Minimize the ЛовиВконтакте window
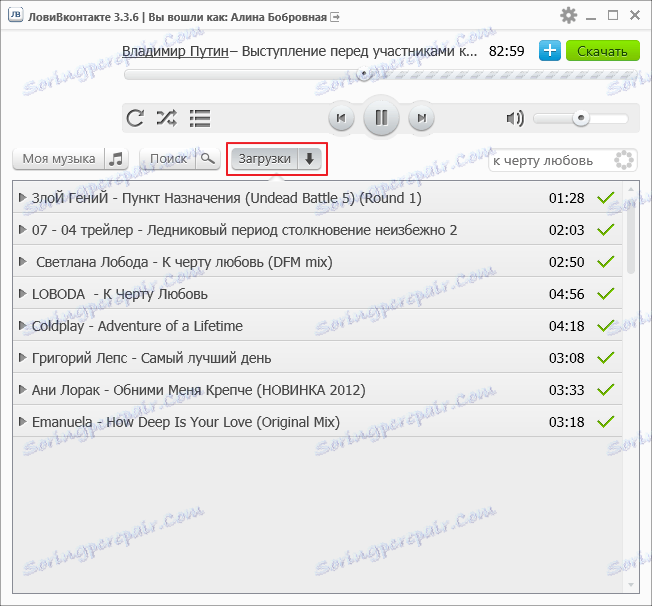 590,17
